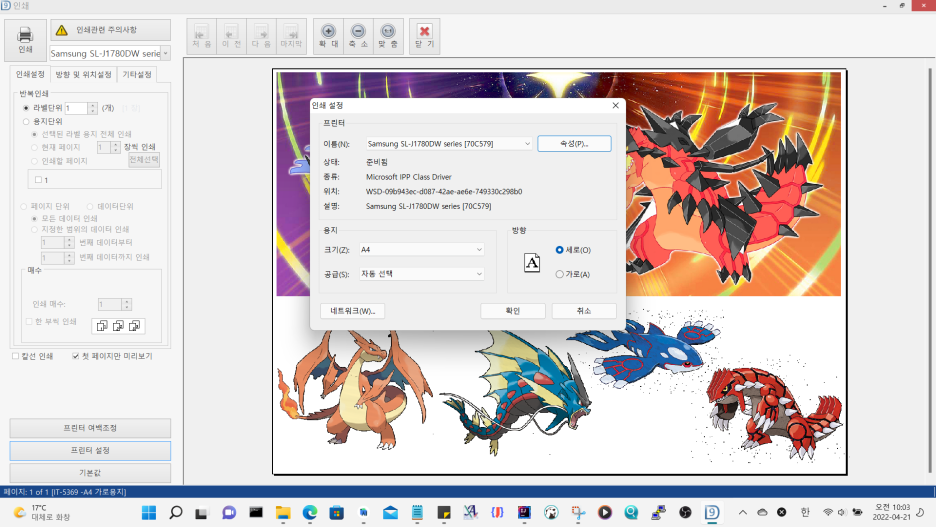Screen dimensions: 936x527
Task: Show hidden system tray icons
Action: [x=743, y=512]
